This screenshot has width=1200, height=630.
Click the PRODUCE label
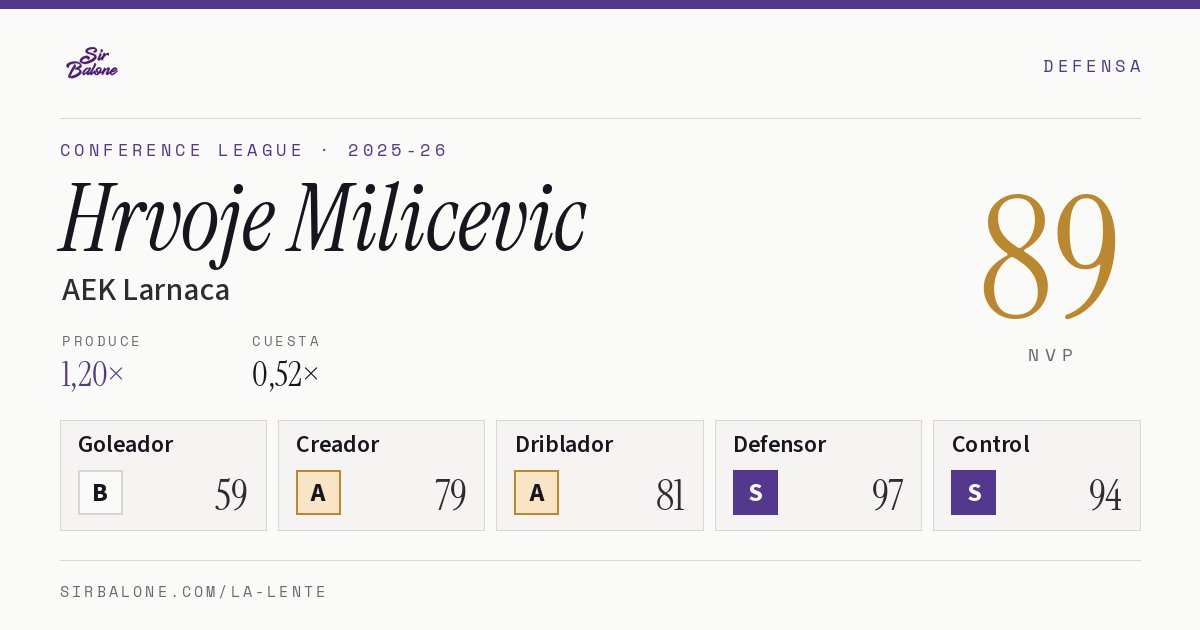tap(102, 341)
